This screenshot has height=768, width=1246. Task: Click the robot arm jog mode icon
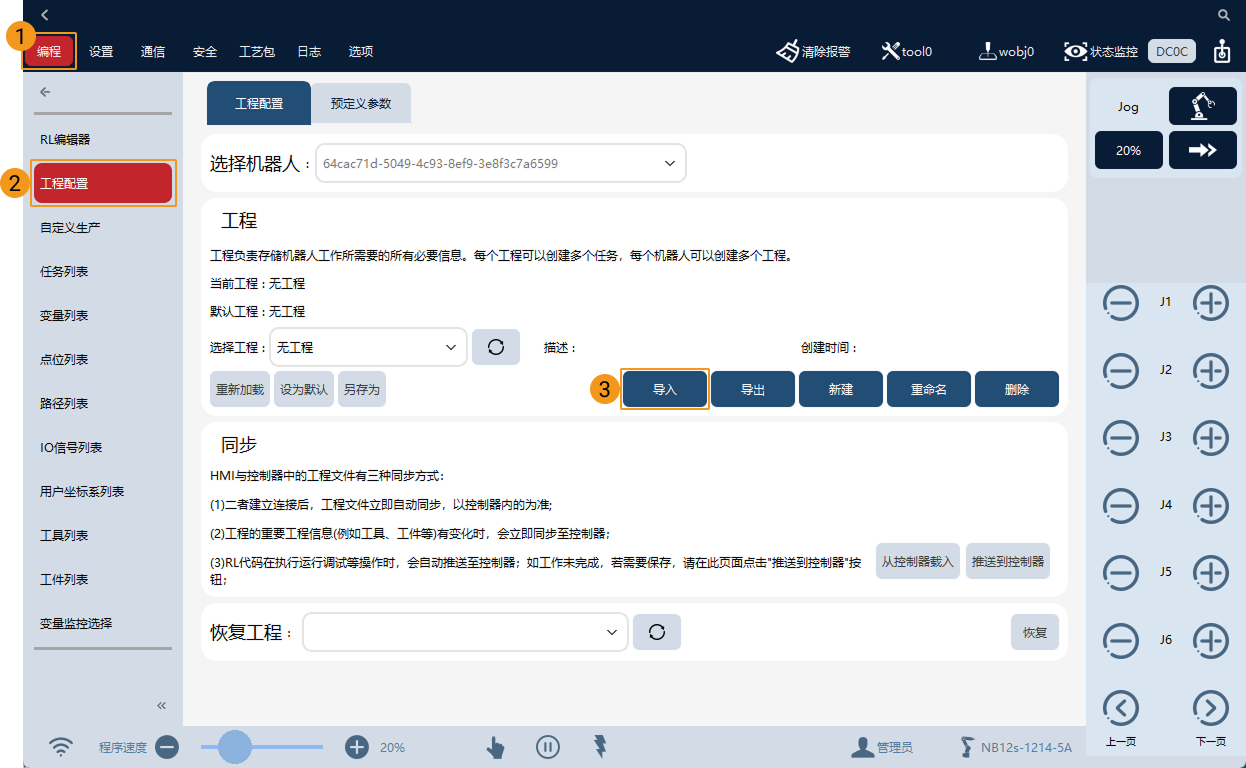[x=1203, y=106]
